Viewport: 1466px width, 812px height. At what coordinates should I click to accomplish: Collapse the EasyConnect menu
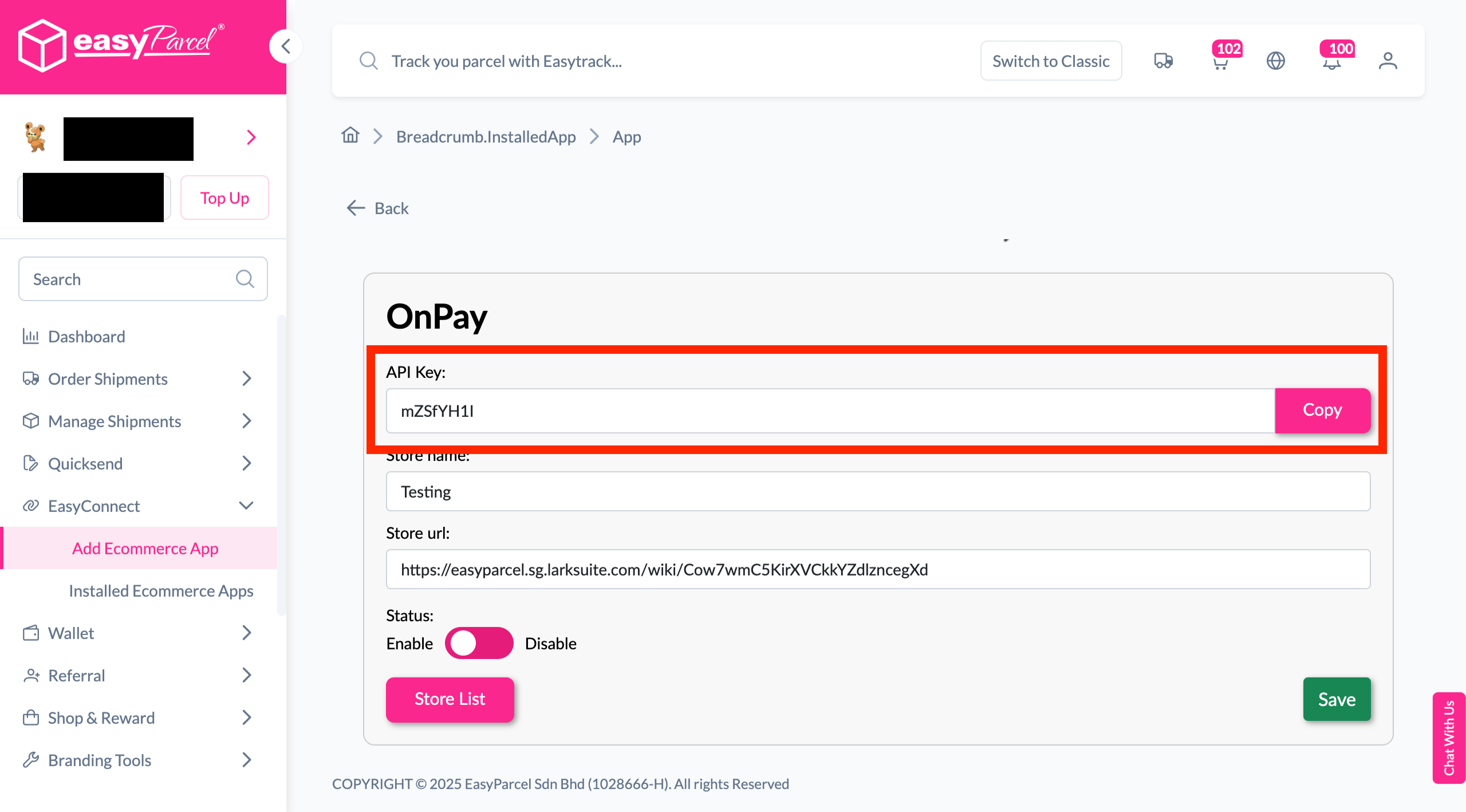(137, 506)
